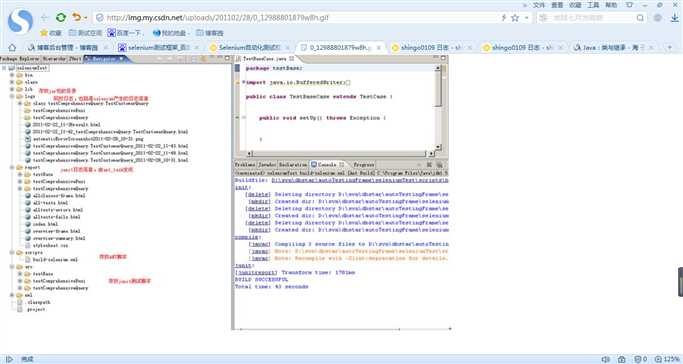Screen dimensions: 683x364
Task: Click the search magnifier icon
Action: (x=640, y=18)
